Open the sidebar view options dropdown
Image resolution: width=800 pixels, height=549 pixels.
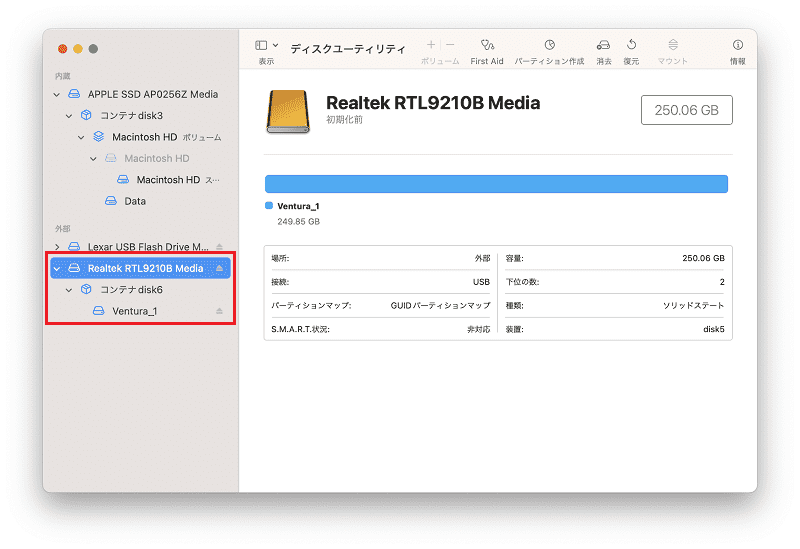tap(276, 45)
